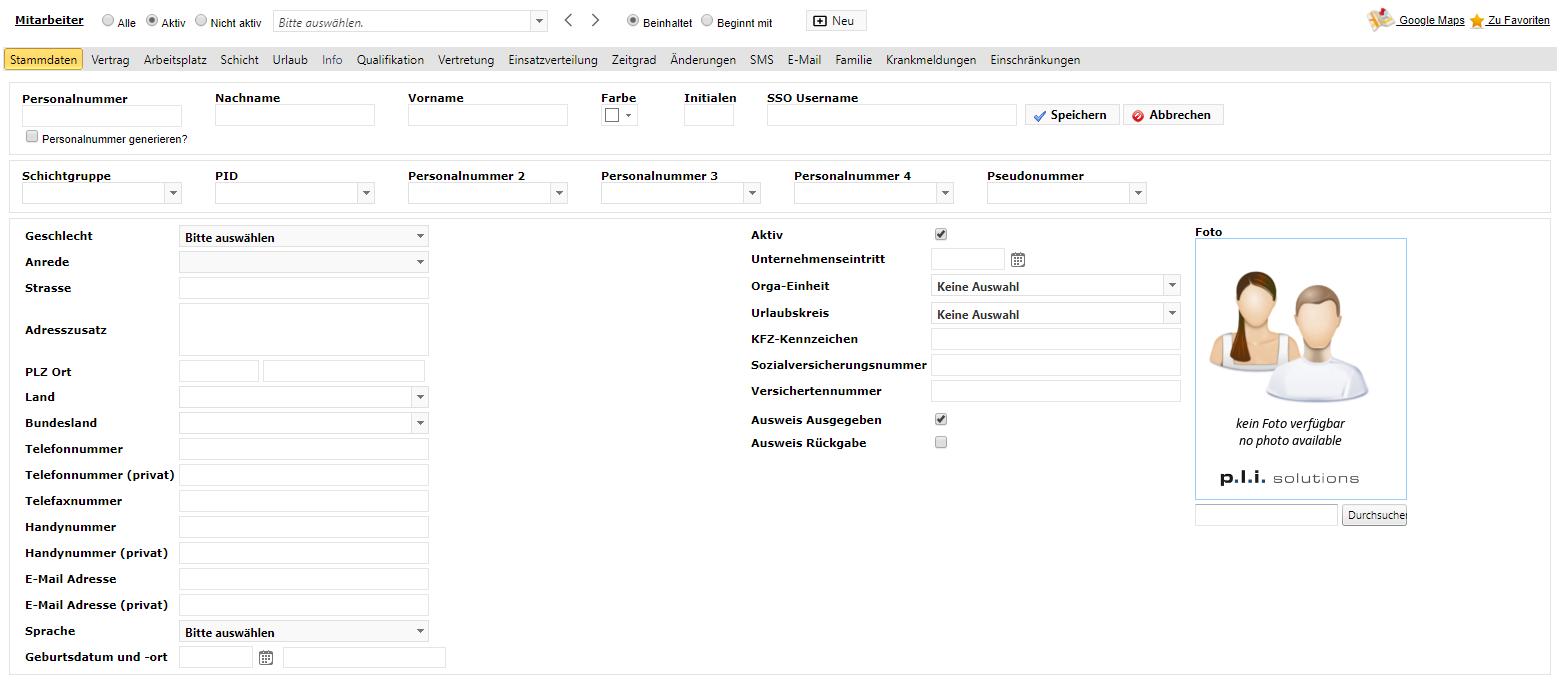Enable Personalnummer generieren checkbox
This screenshot has width=1557, height=679.
coord(32,137)
